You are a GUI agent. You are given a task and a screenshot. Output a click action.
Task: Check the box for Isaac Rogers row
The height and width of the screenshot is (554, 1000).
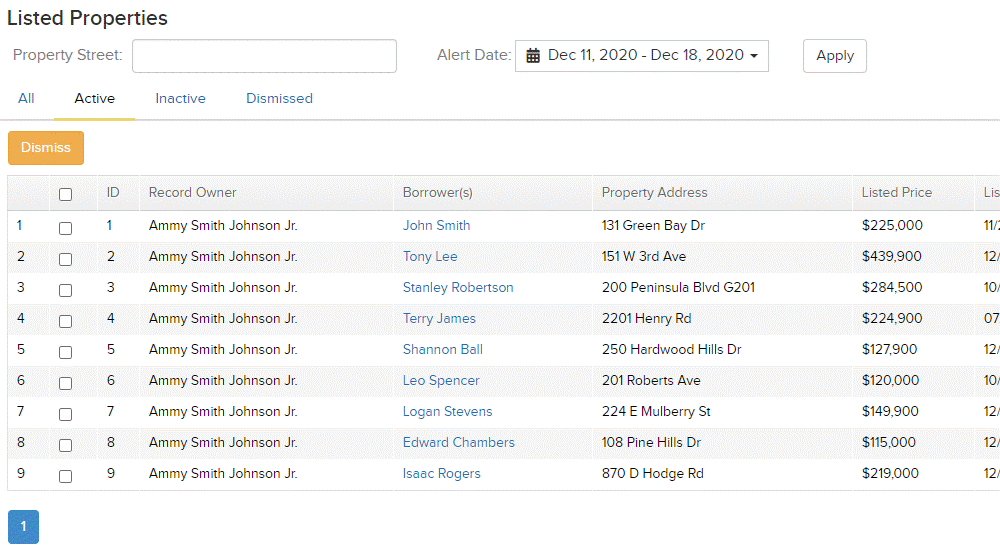tap(65, 476)
